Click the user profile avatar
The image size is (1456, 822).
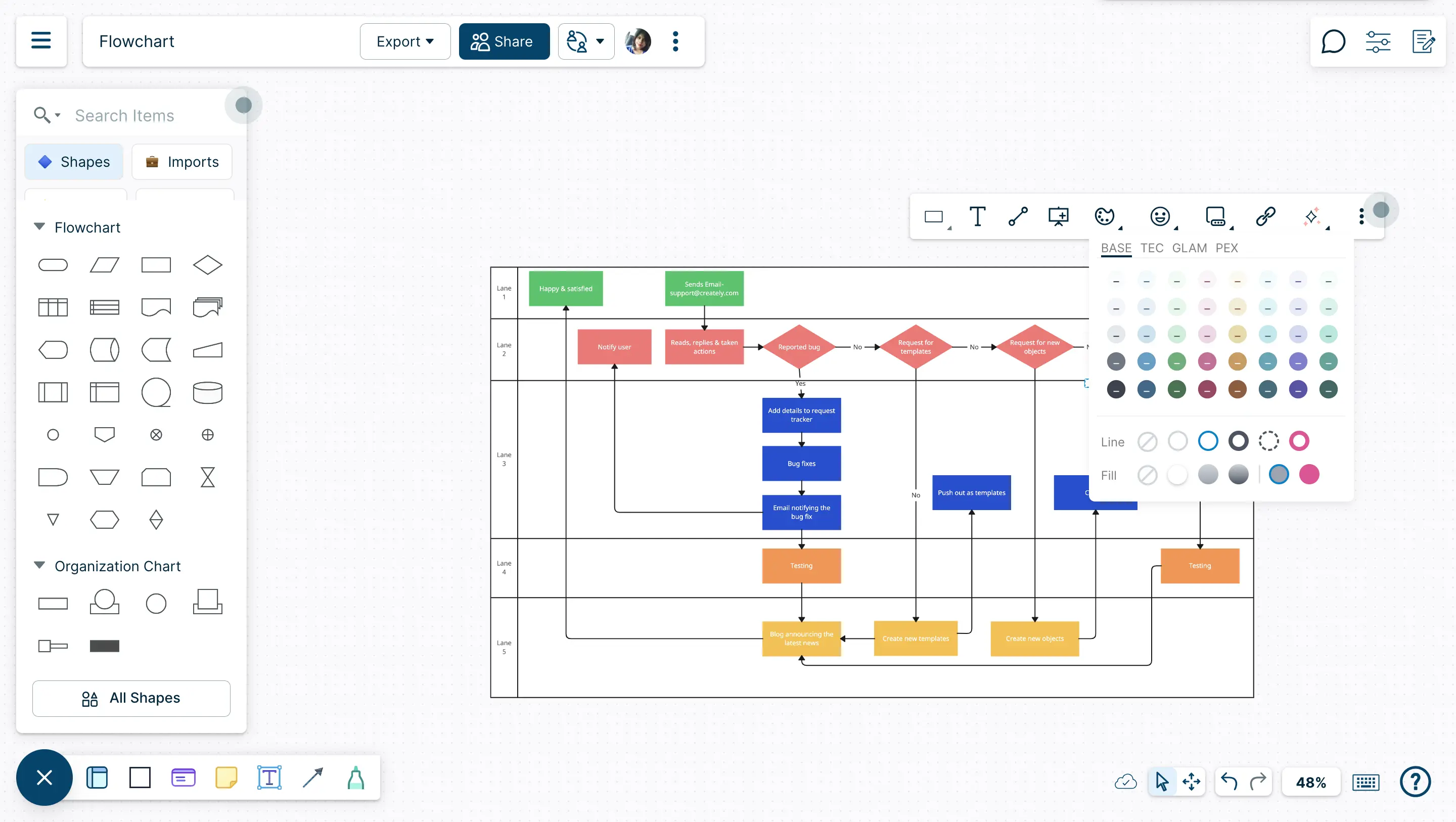tap(638, 41)
